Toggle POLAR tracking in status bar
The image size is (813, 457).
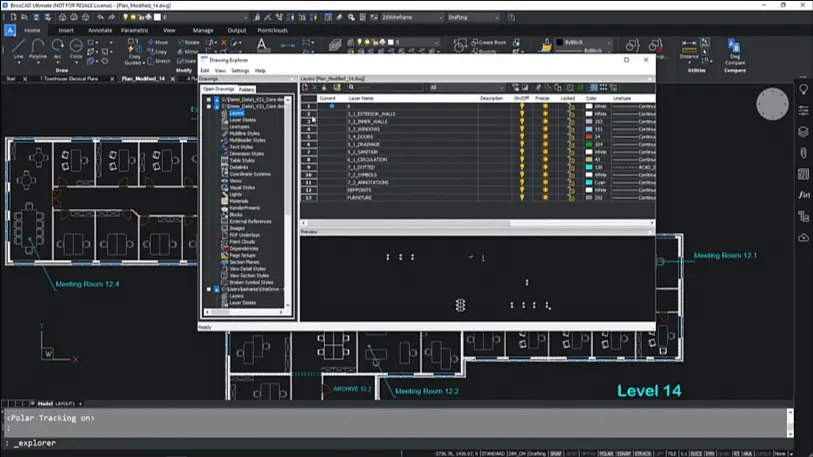pos(606,453)
